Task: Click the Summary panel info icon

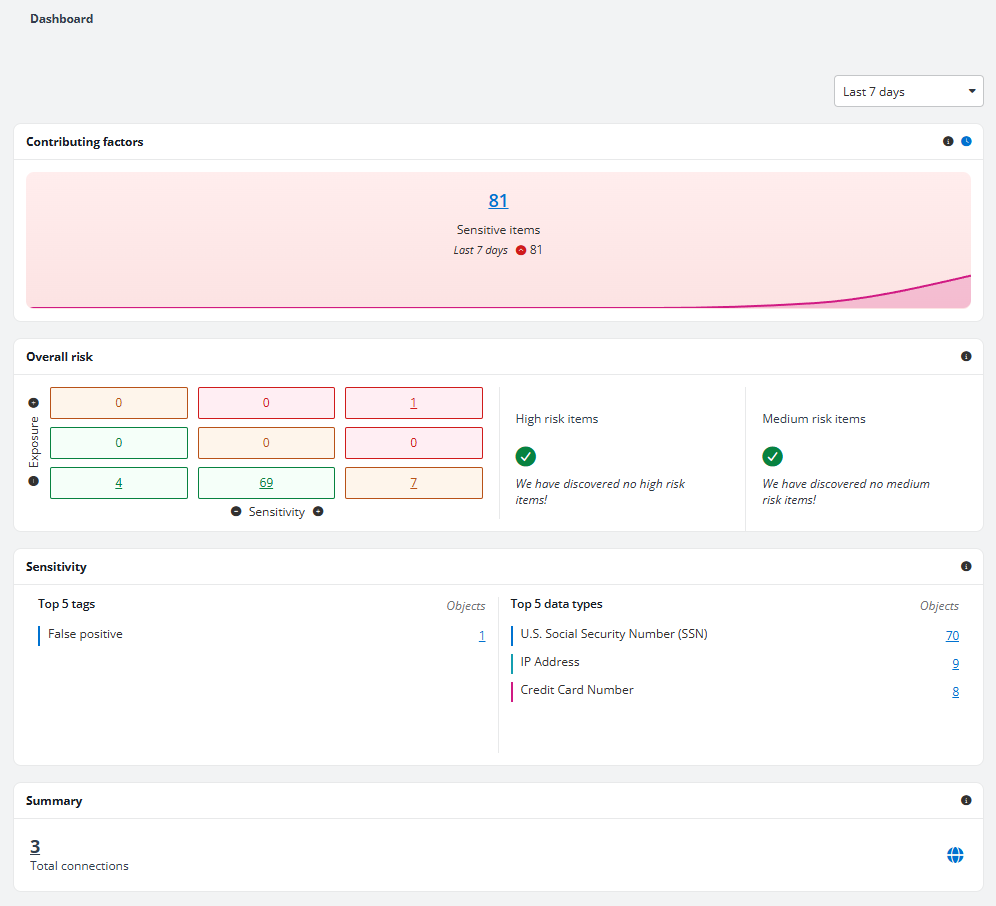Action: (x=966, y=801)
